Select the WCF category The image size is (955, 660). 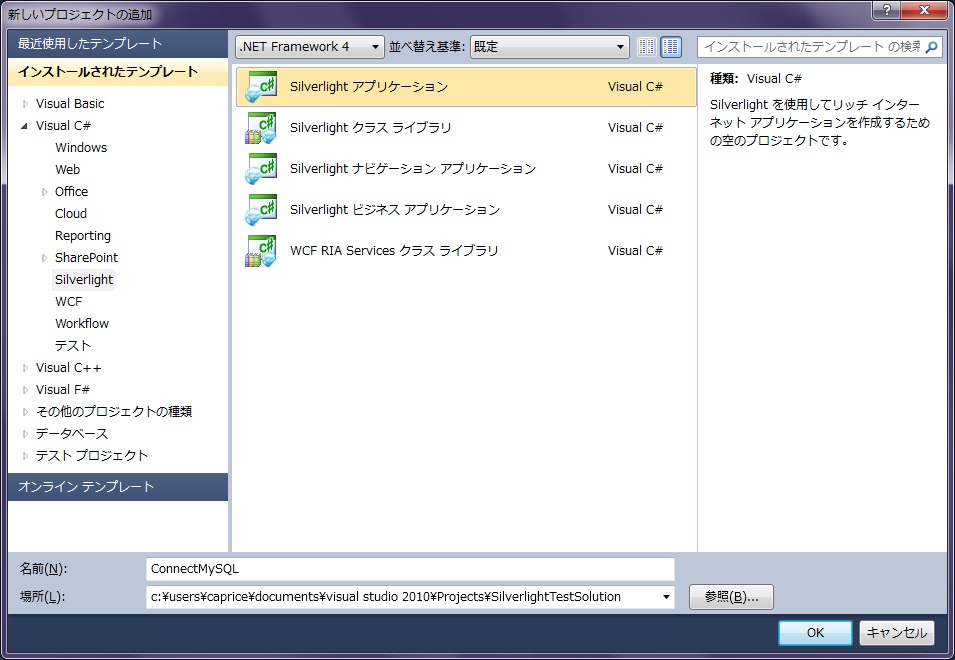pyautogui.click(x=68, y=302)
